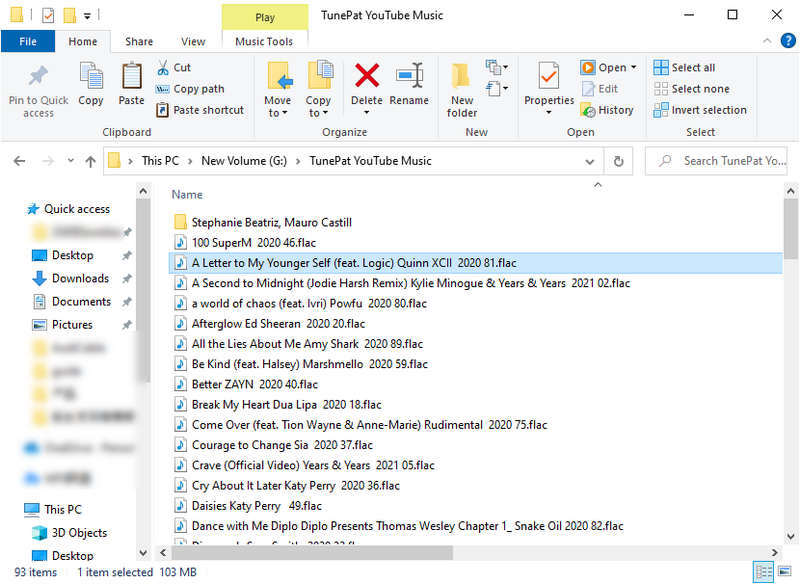Click Copy path in Clipboard group
Screen dimensions: 800x584
[x=190, y=89]
